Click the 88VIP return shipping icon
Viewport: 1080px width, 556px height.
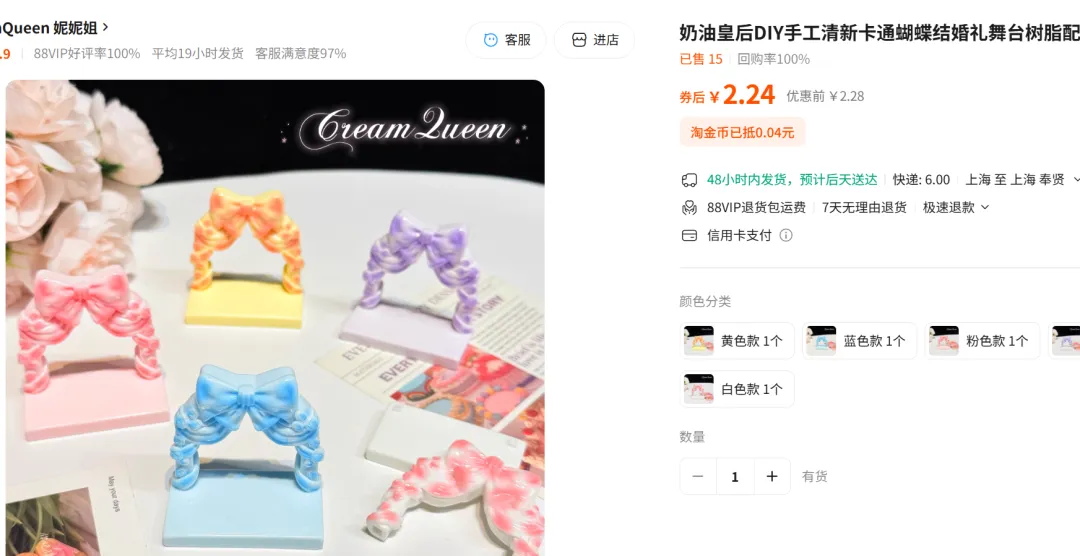pyautogui.click(x=689, y=207)
